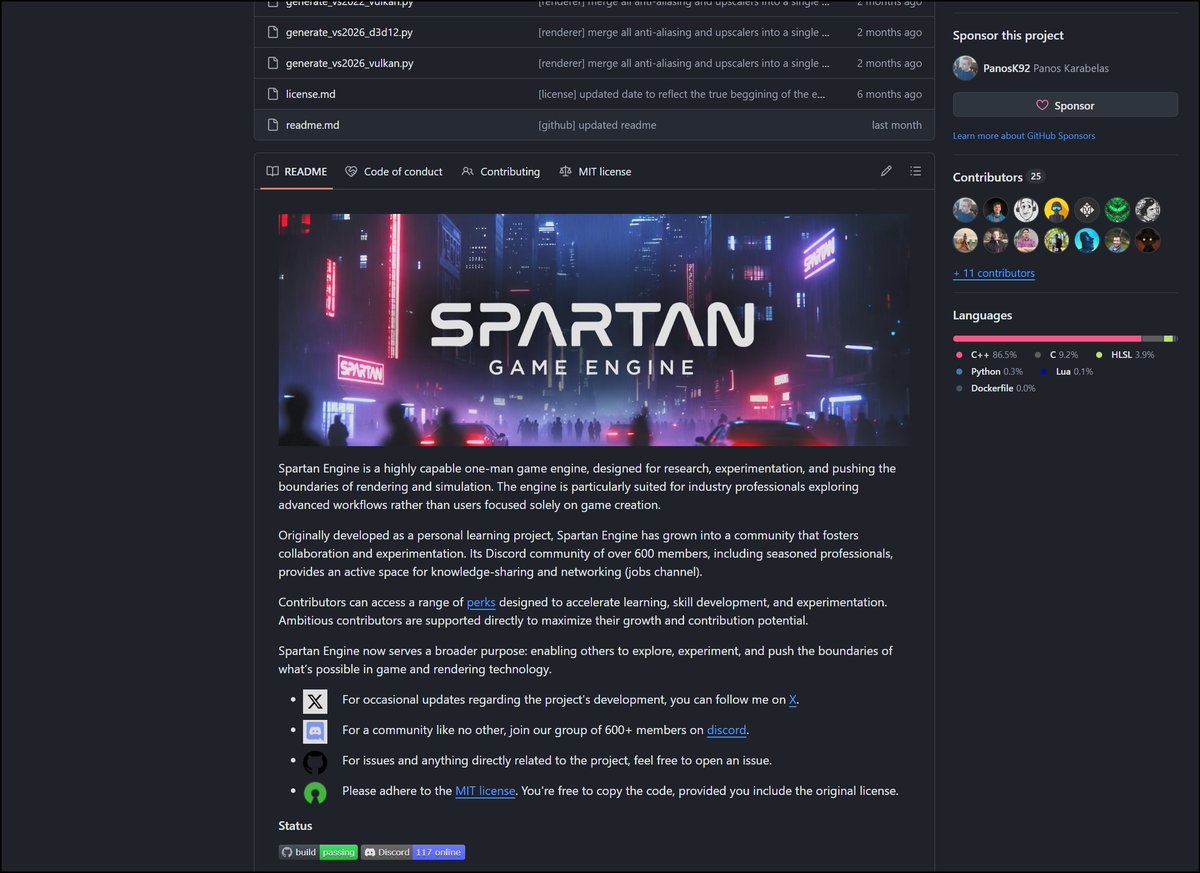Open the + 11 contributors link

(994, 273)
